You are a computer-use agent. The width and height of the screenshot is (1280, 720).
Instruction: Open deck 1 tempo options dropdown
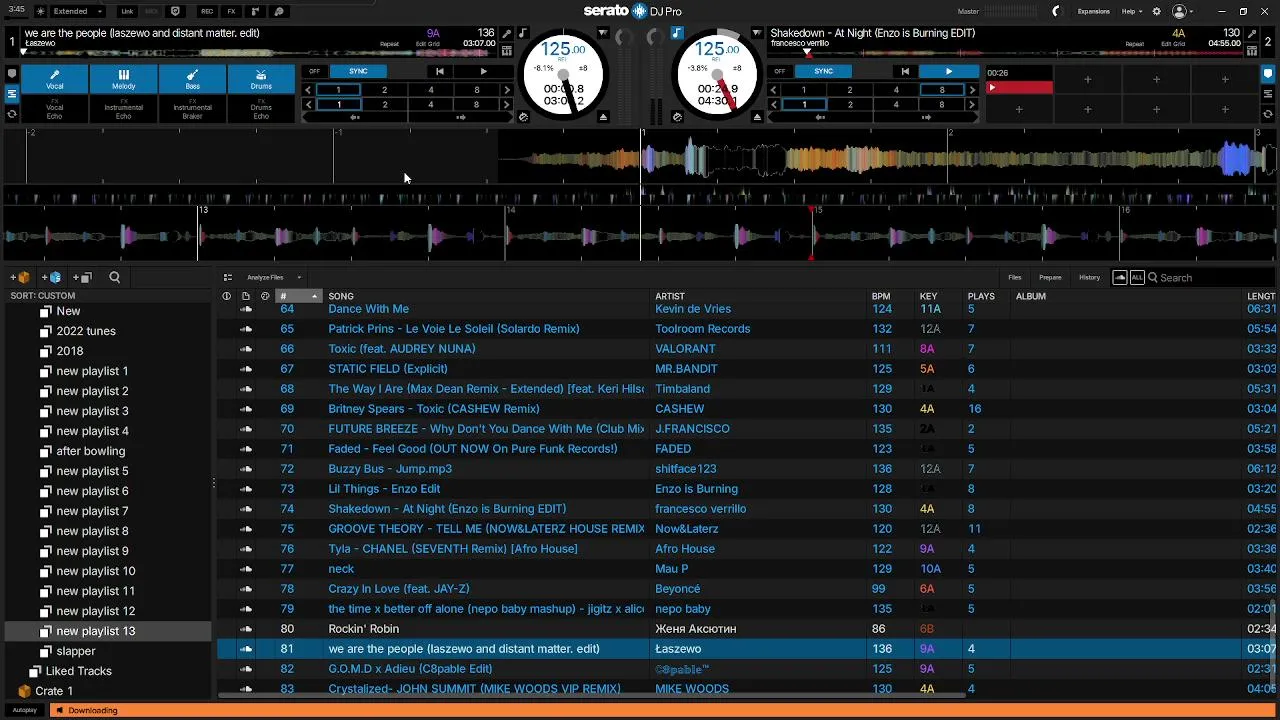coord(602,33)
